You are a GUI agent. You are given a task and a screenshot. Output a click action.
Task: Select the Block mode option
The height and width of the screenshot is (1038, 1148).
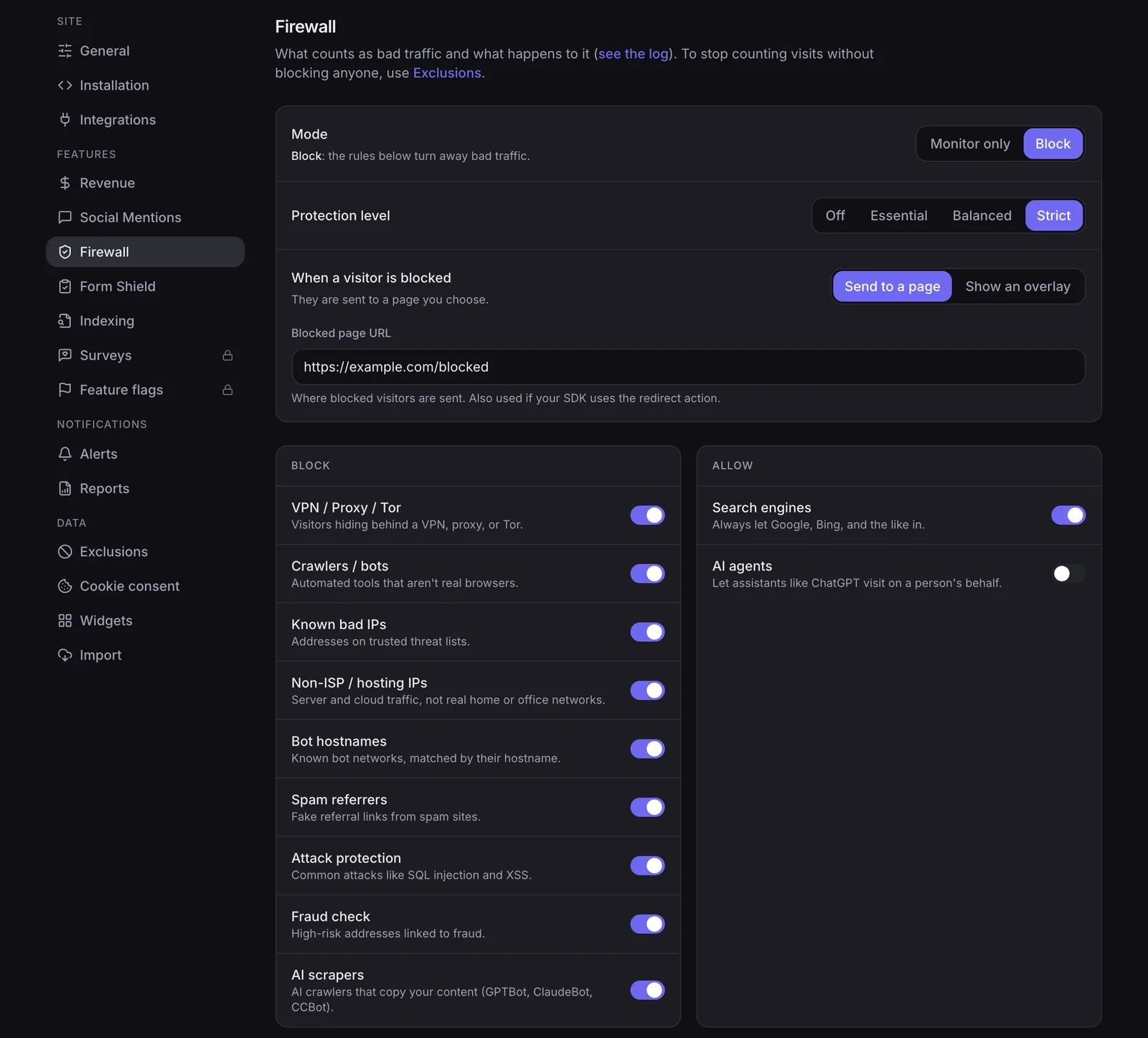click(1053, 144)
